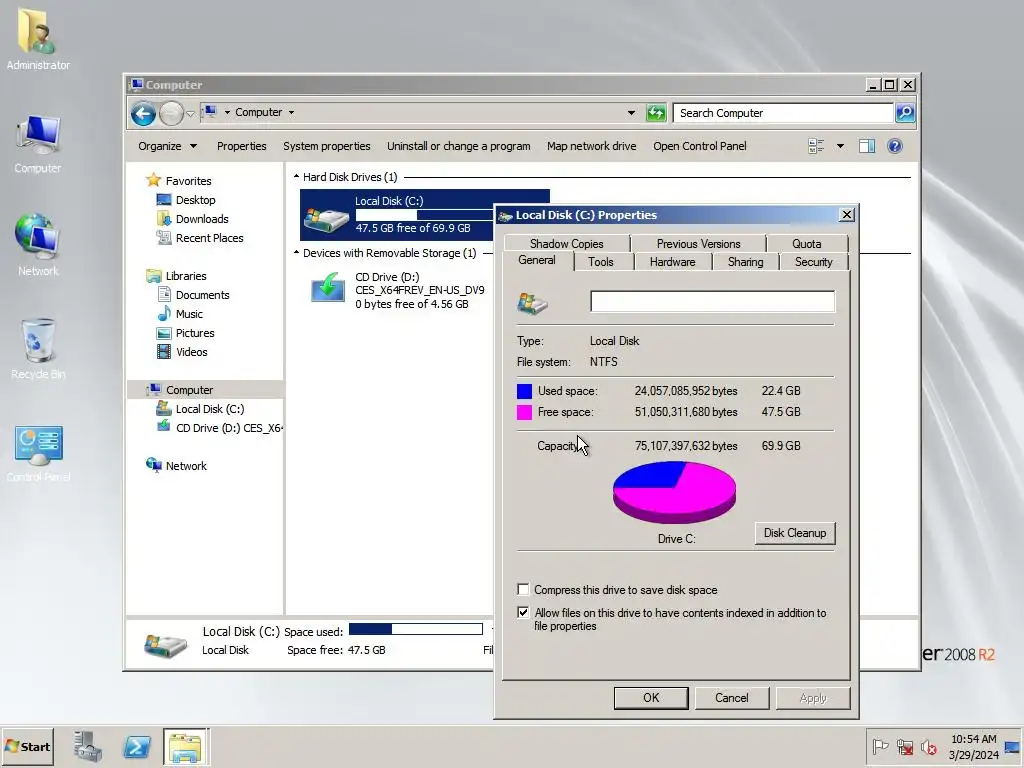Screen dimensions: 1024x768
Task: Collapse the Hard Disk Drives group
Action: coord(296,177)
